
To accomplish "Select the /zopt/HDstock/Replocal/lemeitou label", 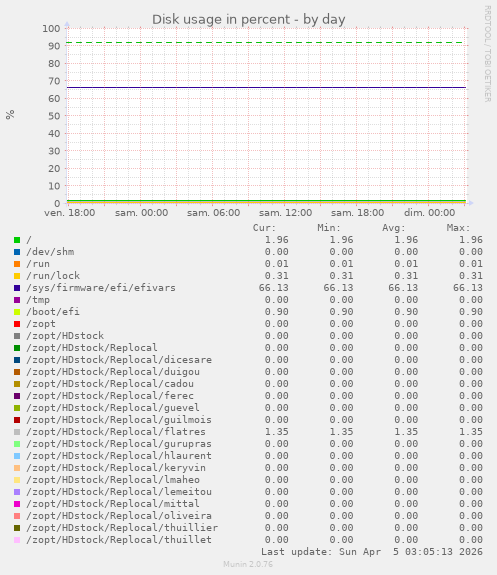I will pos(119,492).
